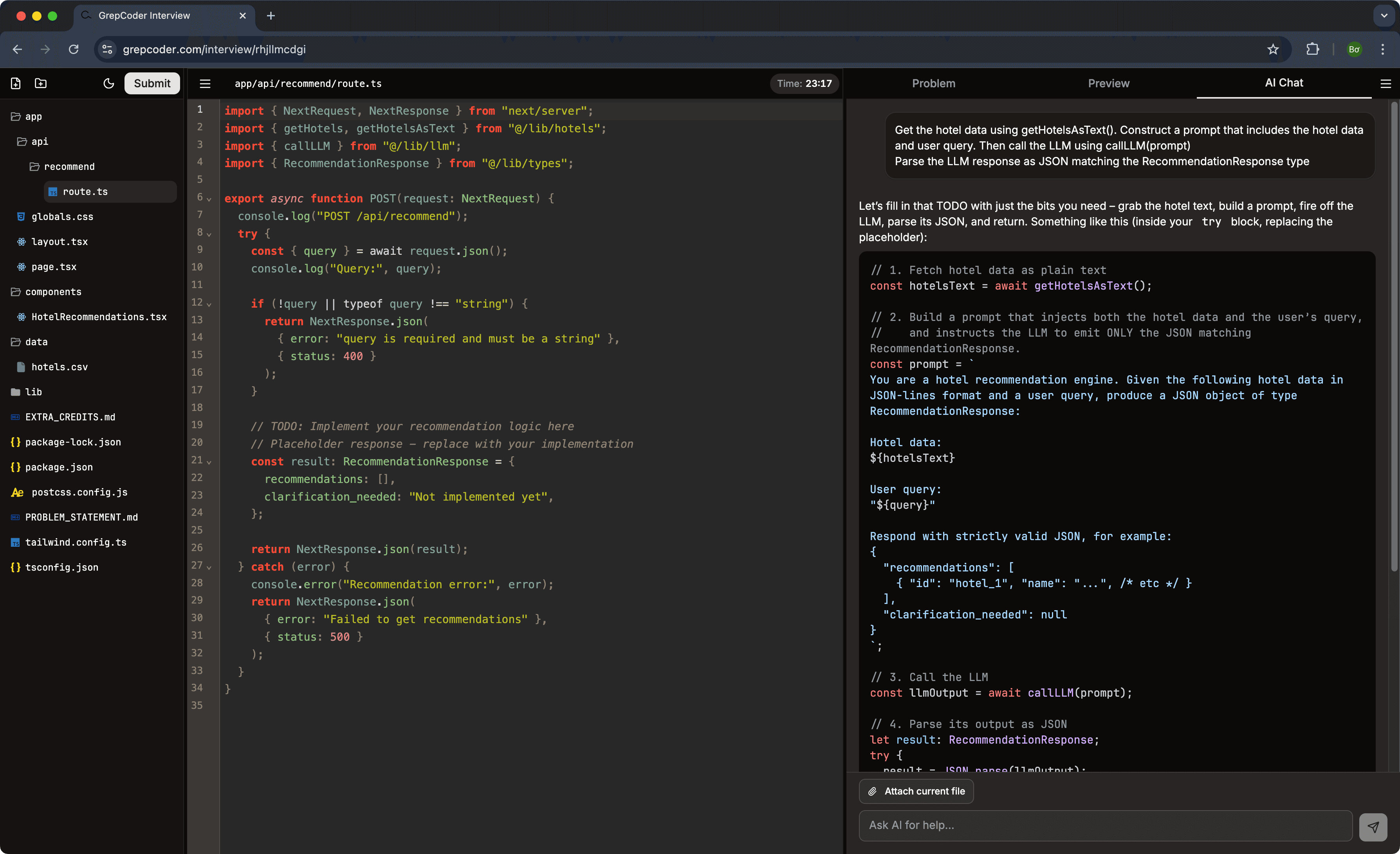Open the Bo profile menu

click(x=1354, y=49)
